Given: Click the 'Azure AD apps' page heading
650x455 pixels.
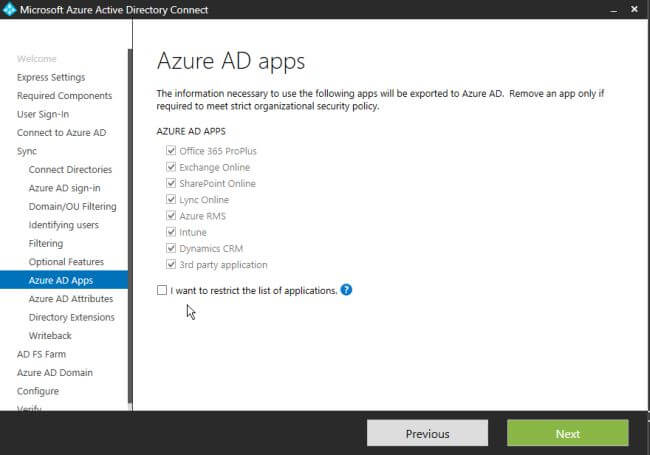Looking at the screenshot, I should 231,62.
